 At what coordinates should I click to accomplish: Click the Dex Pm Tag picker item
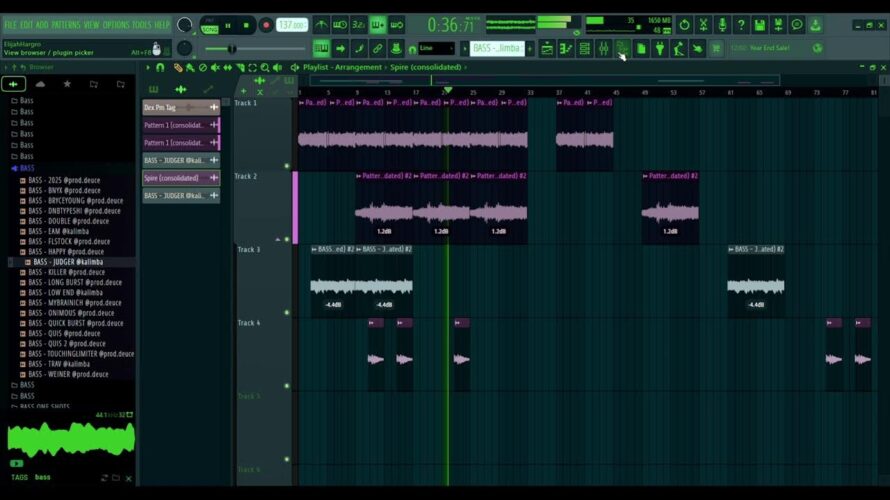pyautogui.click(x=181, y=107)
